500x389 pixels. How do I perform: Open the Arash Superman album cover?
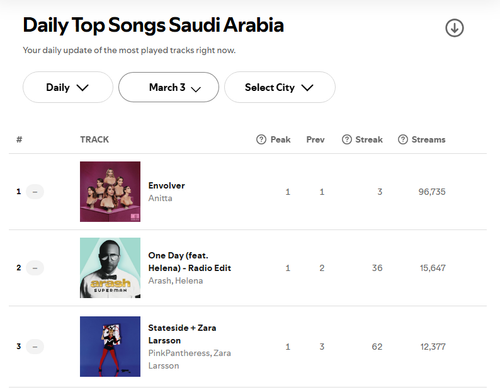(x=110, y=268)
